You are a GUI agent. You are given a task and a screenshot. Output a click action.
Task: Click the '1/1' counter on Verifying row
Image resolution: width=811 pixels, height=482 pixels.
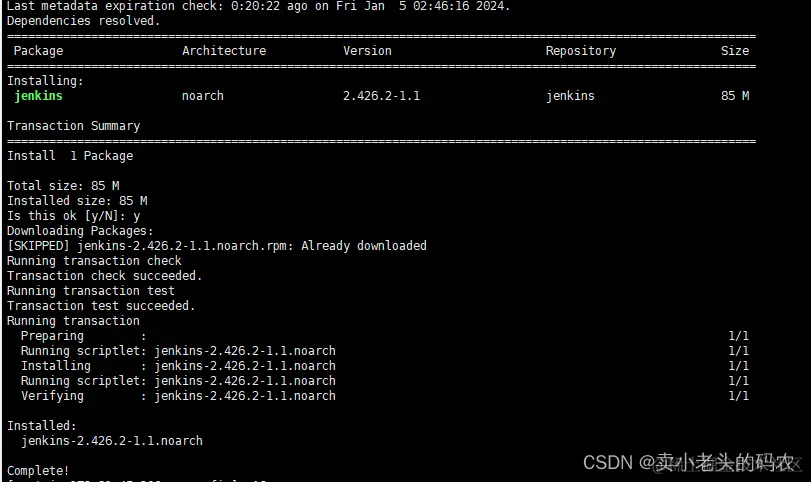click(x=739, y=396)
